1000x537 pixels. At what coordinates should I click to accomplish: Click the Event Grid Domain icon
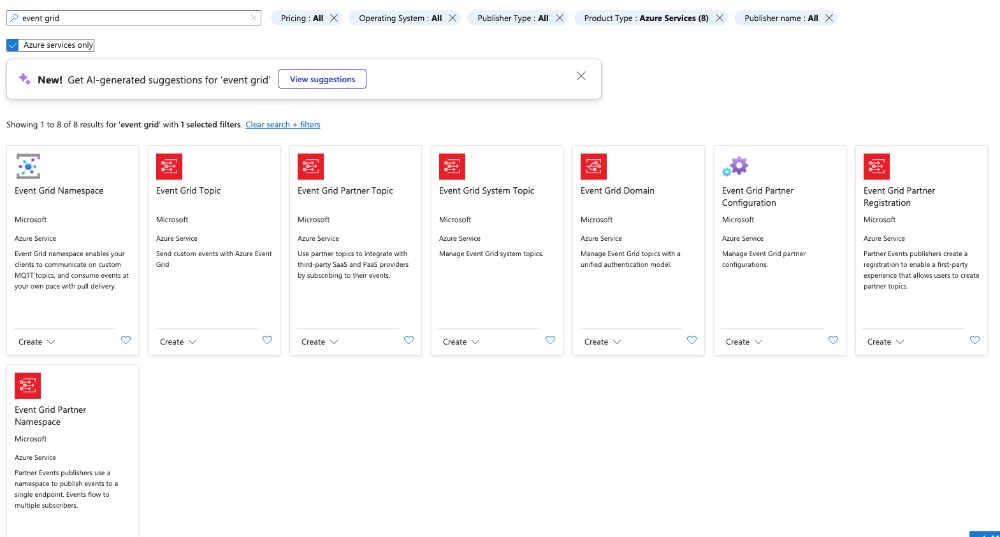[594, 166]
